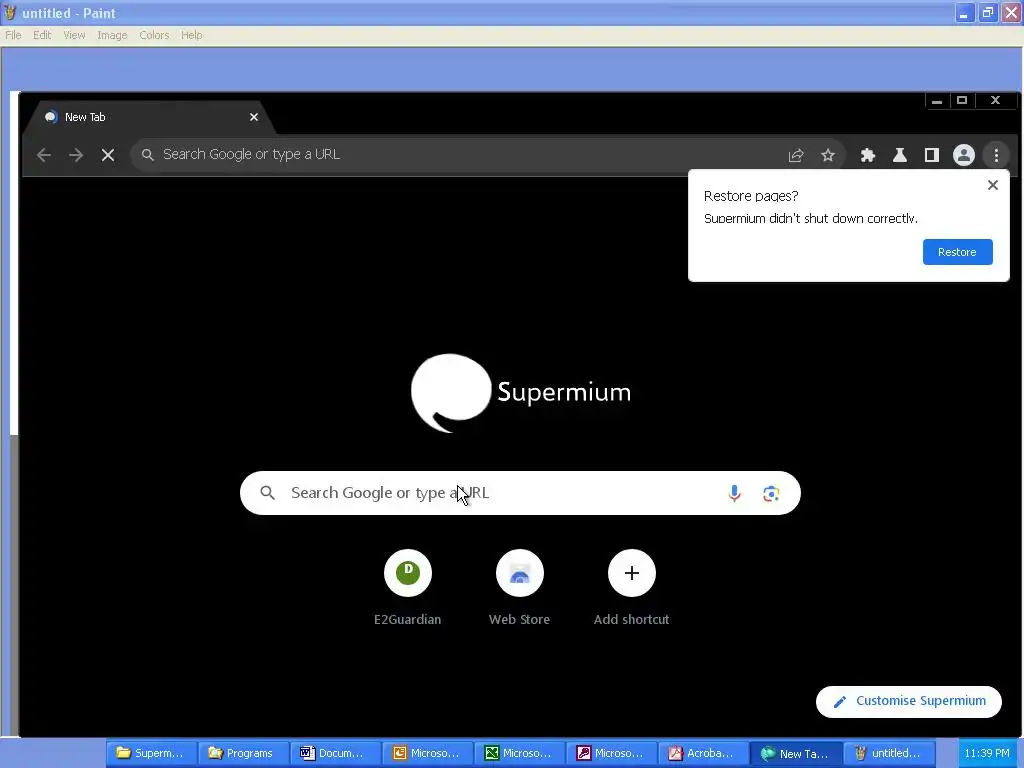The width and height of the screenshot is (1024, 768).
Task: Toggle the side panel icon
Action: 932,155
